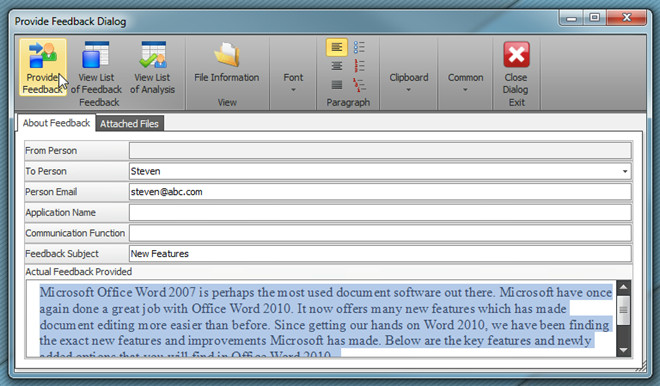This screenshot has width=660, height=386.
Task: Click the 'Person Email' label
Action: (51, 192)
